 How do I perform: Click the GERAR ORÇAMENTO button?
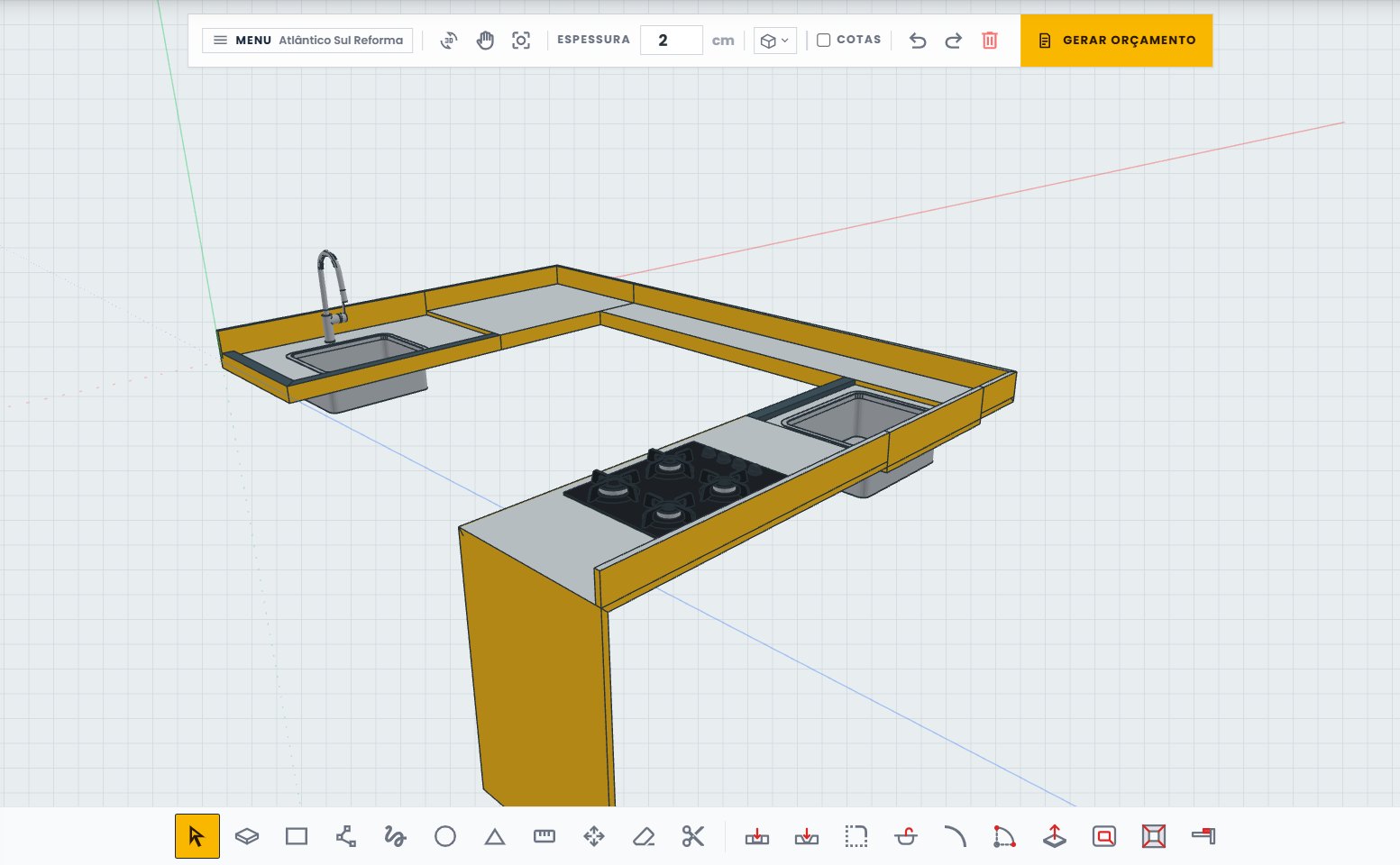[x=1116, y=41]
